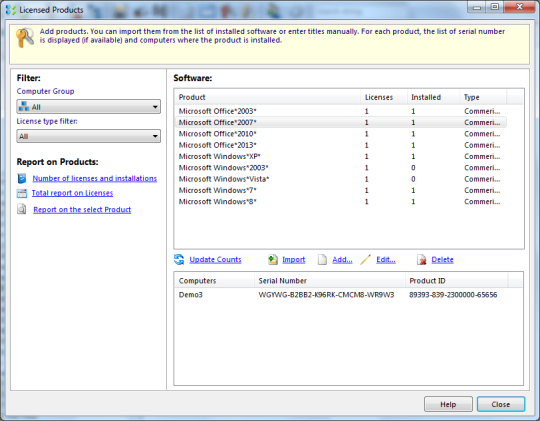Click the Help button
The height and width of the screenshot is (421, 540).
(x=448, y=404)
